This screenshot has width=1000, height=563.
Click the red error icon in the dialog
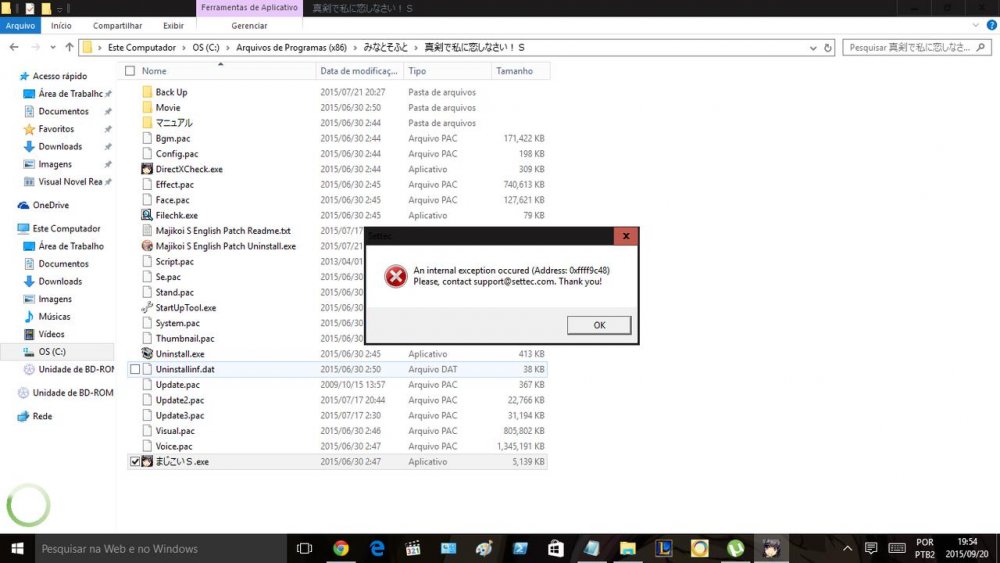click(x=396, y=276)
